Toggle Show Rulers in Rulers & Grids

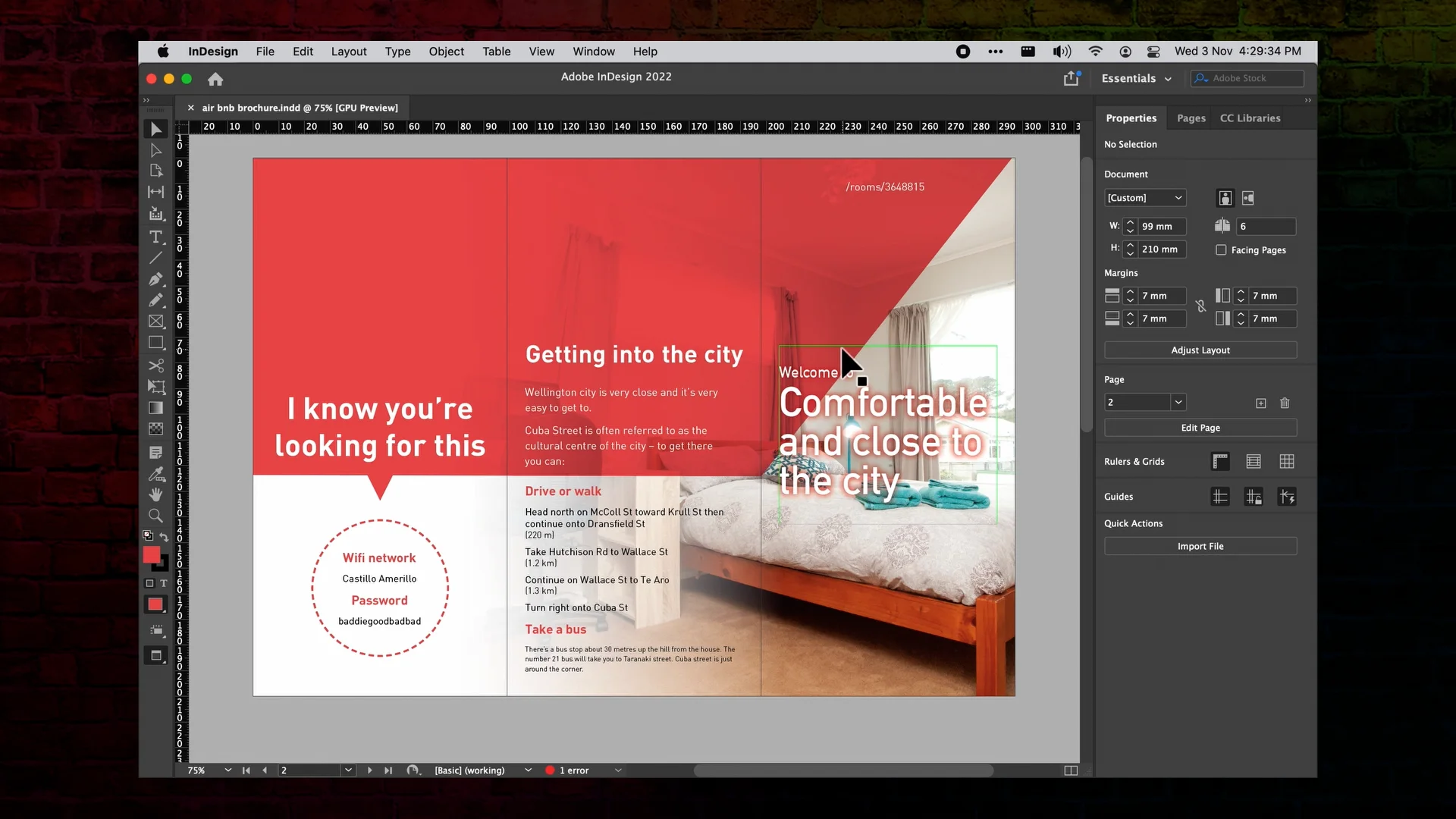click(x=1220, y=461)
